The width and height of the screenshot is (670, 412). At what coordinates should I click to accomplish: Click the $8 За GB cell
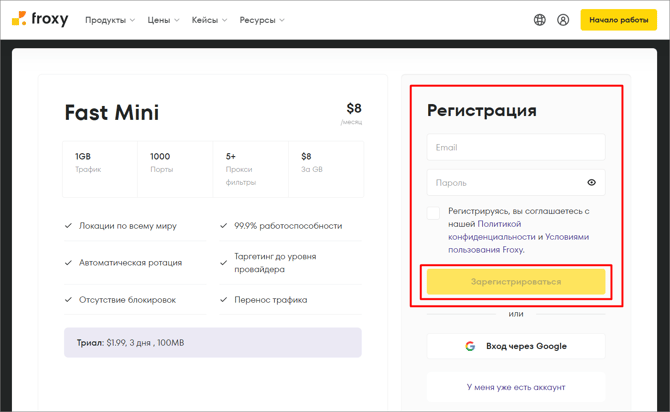326,169
